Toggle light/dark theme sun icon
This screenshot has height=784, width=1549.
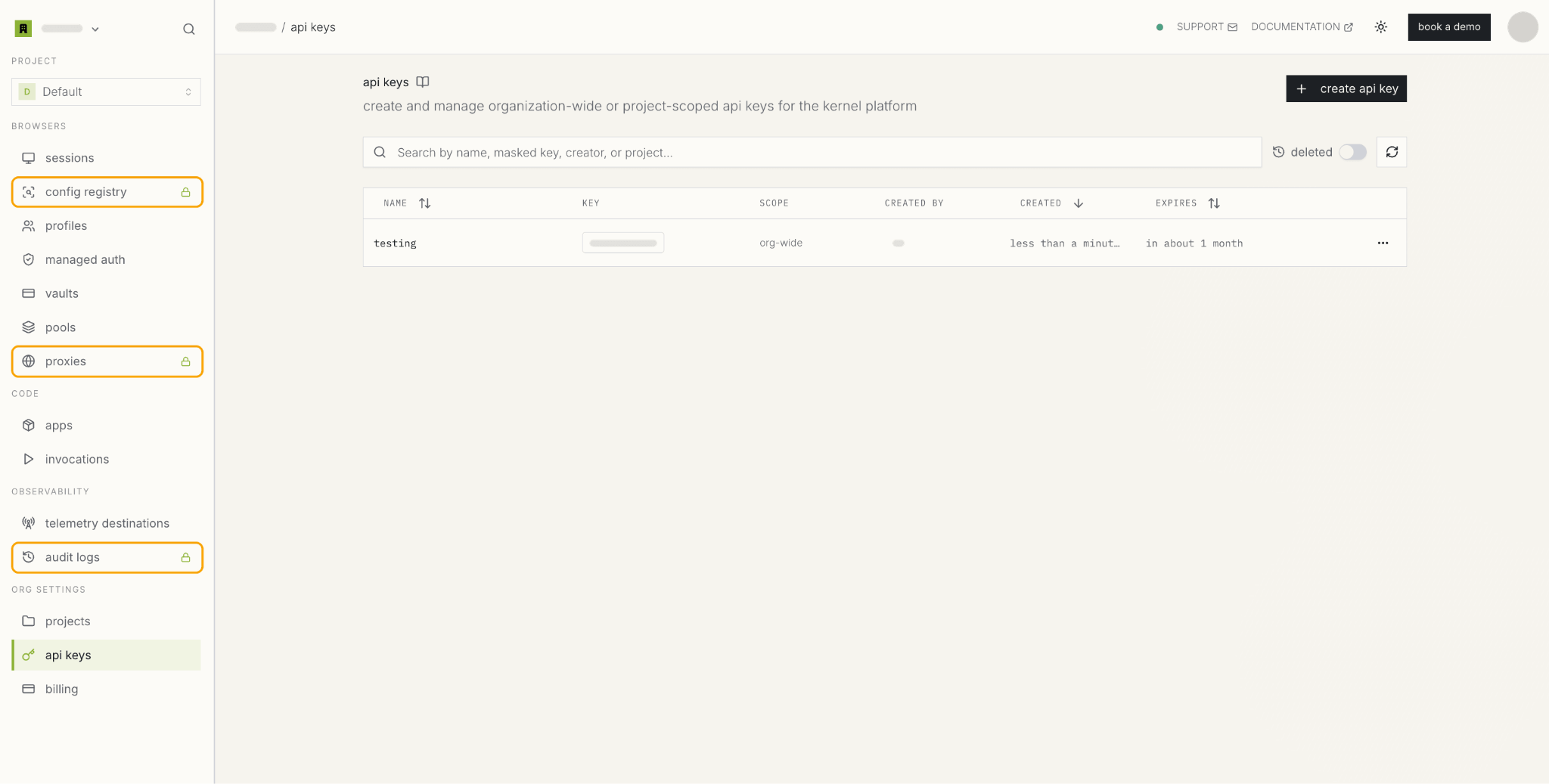1381,27
